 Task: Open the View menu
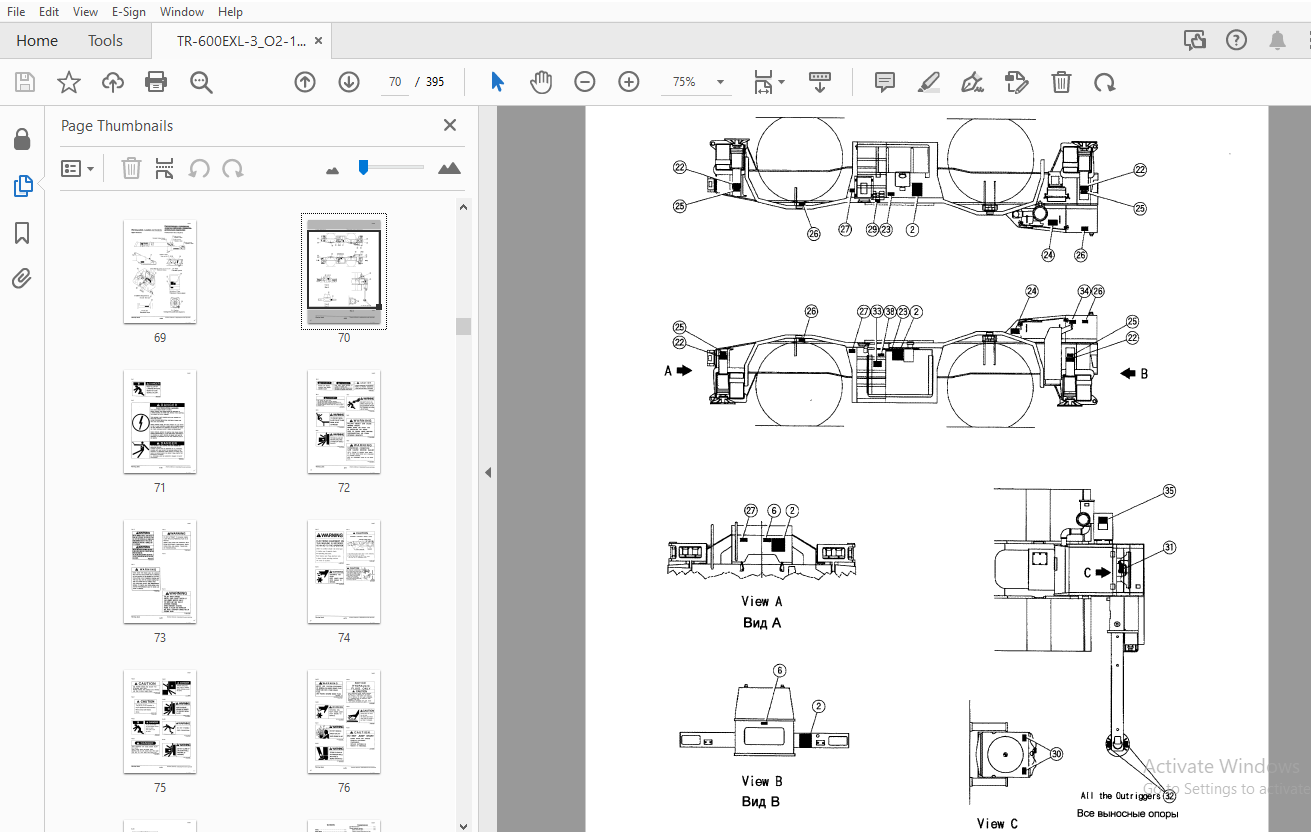[x=86, y=11]
